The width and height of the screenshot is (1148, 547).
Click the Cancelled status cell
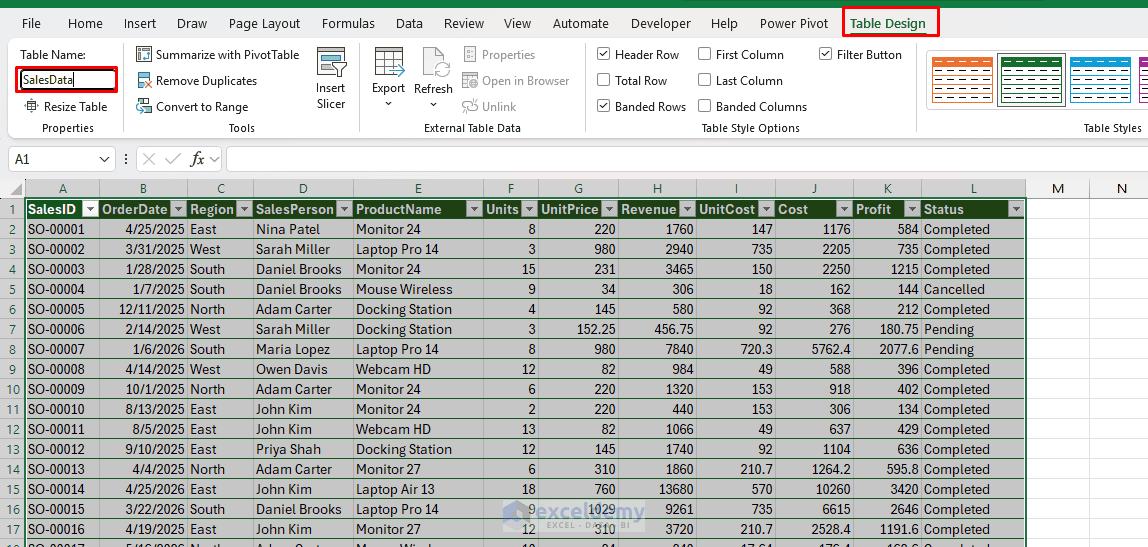pyautogui.click(x=973, y=289)
